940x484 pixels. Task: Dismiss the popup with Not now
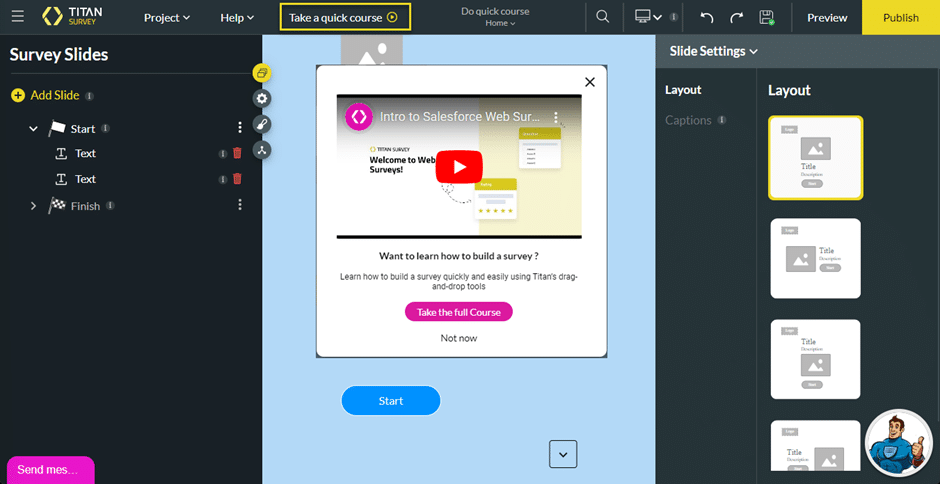point(459,338)
